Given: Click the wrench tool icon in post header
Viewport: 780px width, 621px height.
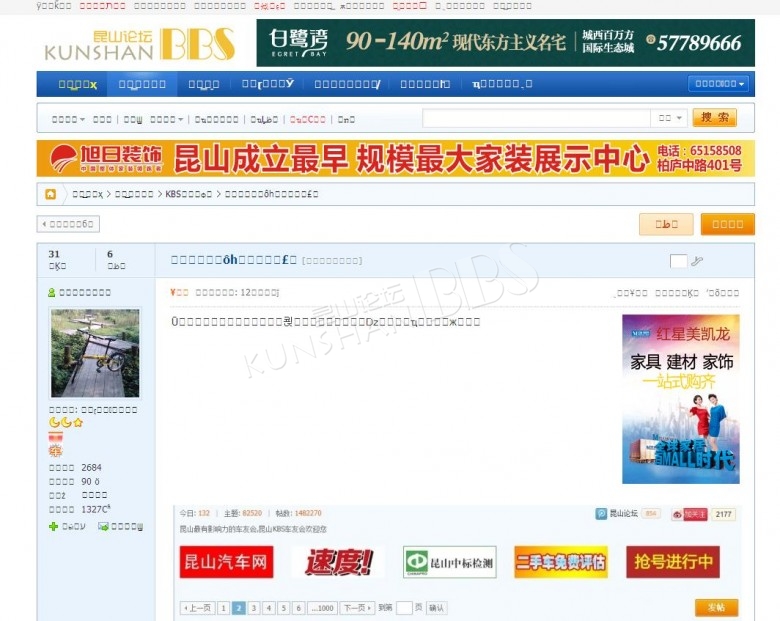Looking at the screenshot, I should pyautogui.click(x=697, y=261).
